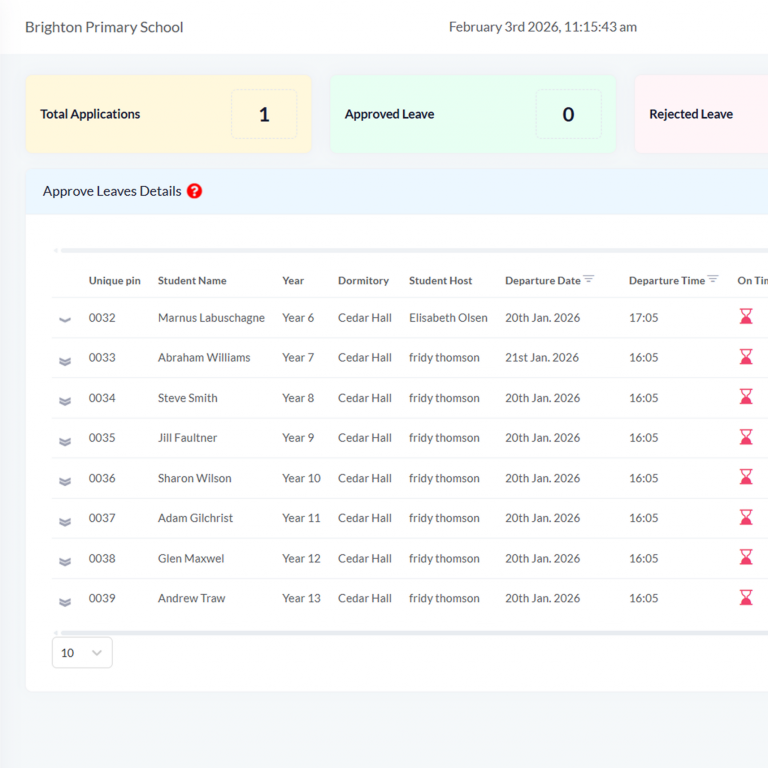Select the Rejected Leave summary card

coord(700,114)
